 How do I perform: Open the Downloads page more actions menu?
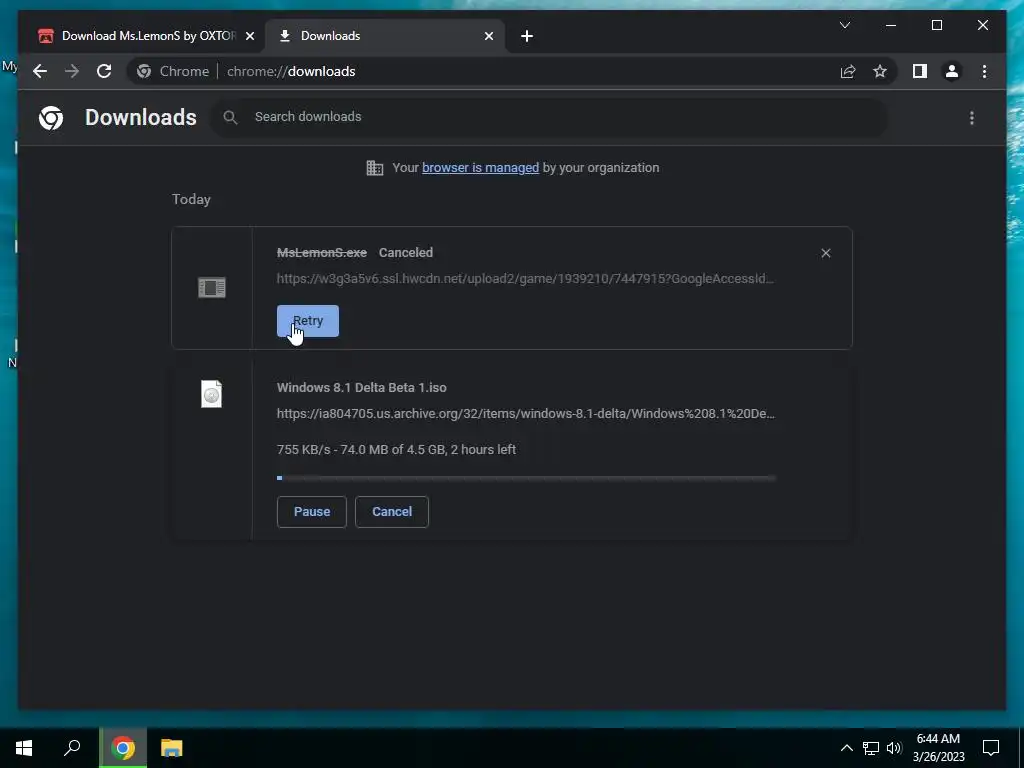click(972, 118)
